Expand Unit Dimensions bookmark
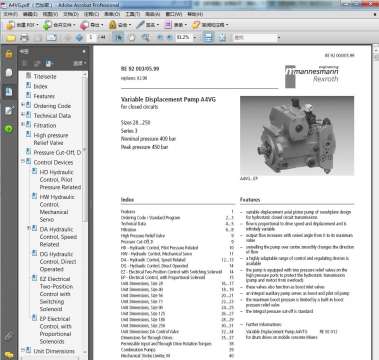Viewport: 379px width, 360px height. [23, 350]
